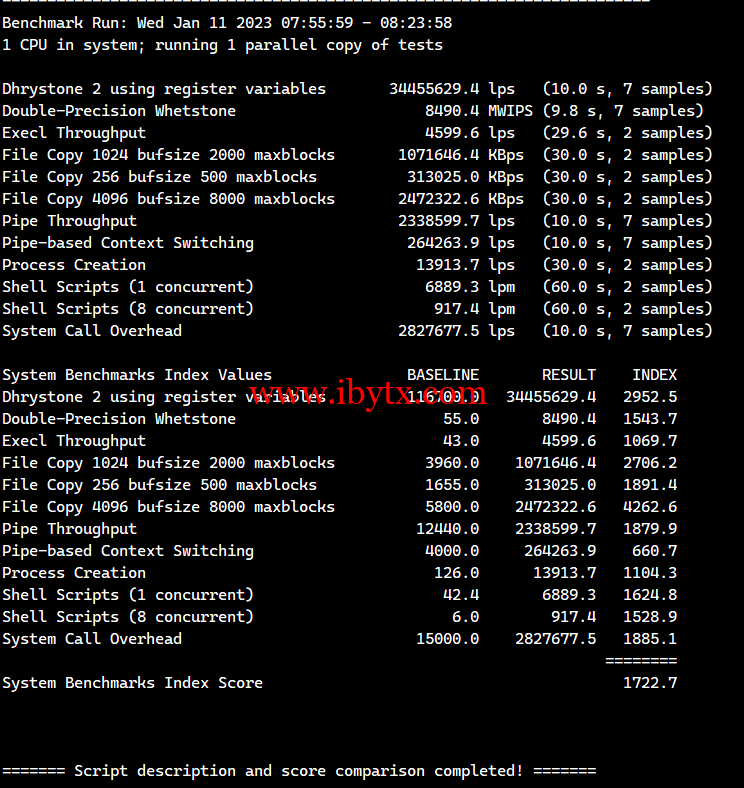Click the RESULT column header
Image resolution: width=744 pixels, height=788 pixels.
click(x=568, y=375)
